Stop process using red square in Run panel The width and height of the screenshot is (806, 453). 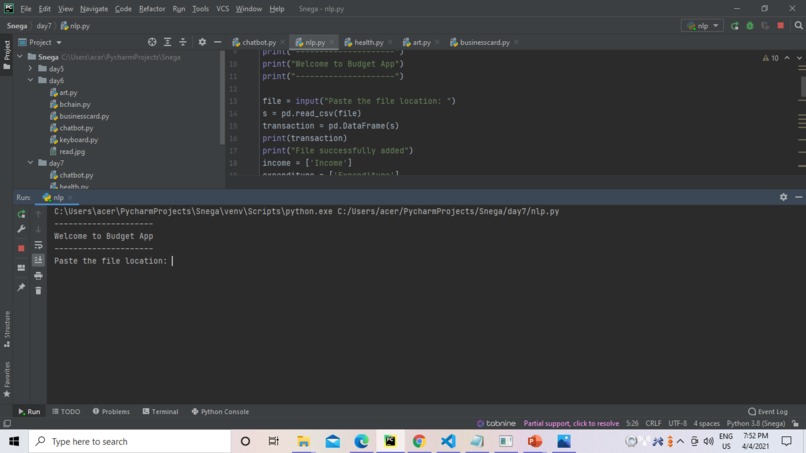coord(21,248)
